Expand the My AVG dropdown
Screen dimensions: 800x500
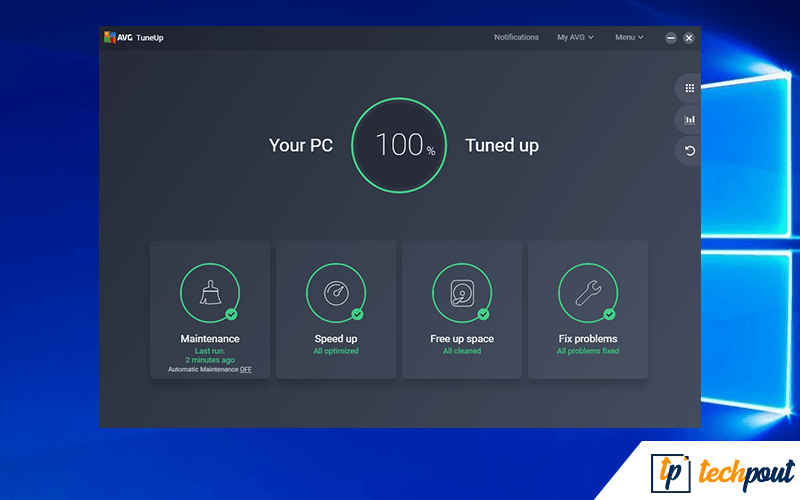point(575,37)
